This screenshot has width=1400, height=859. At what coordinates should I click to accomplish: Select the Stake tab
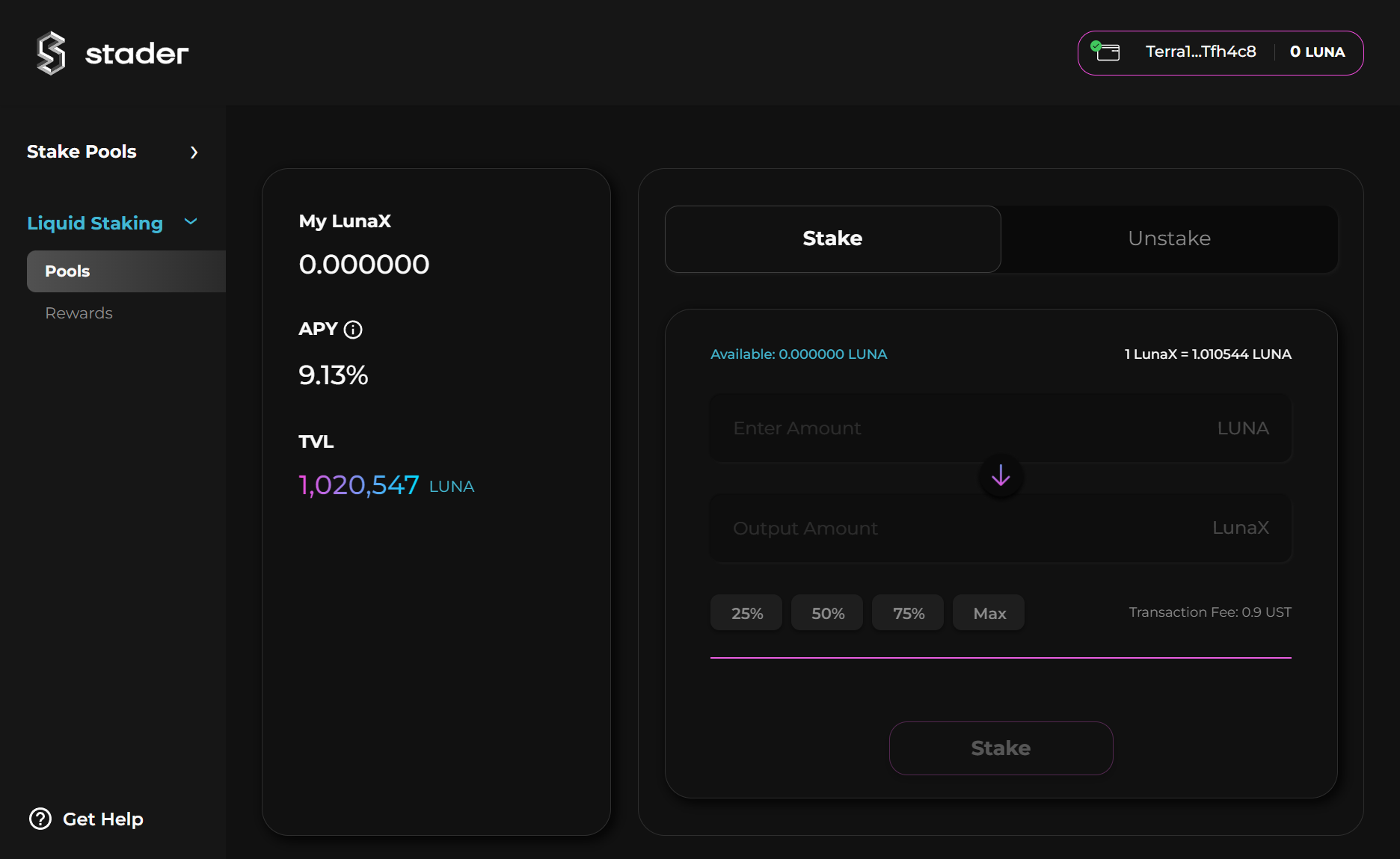click(x=832, y=238)
